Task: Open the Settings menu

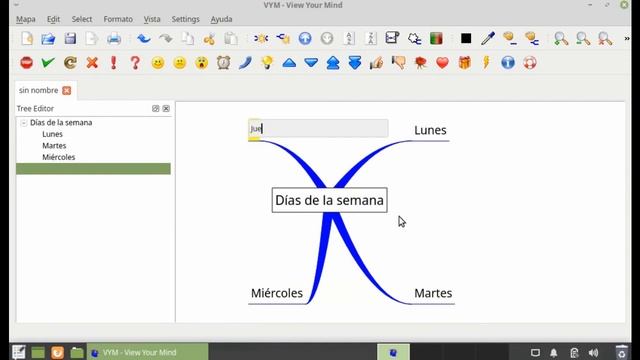Action: coord(185,19)
